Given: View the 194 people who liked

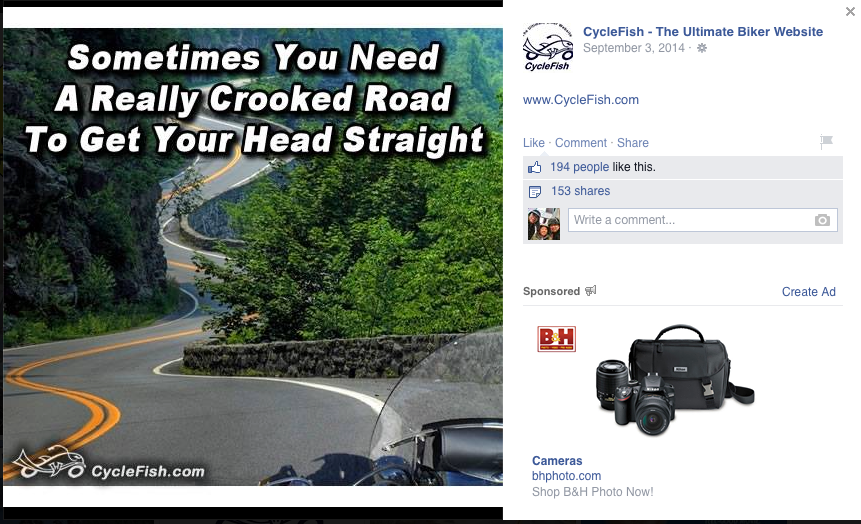Looking at the screenshot, I should tap(579, 167).
